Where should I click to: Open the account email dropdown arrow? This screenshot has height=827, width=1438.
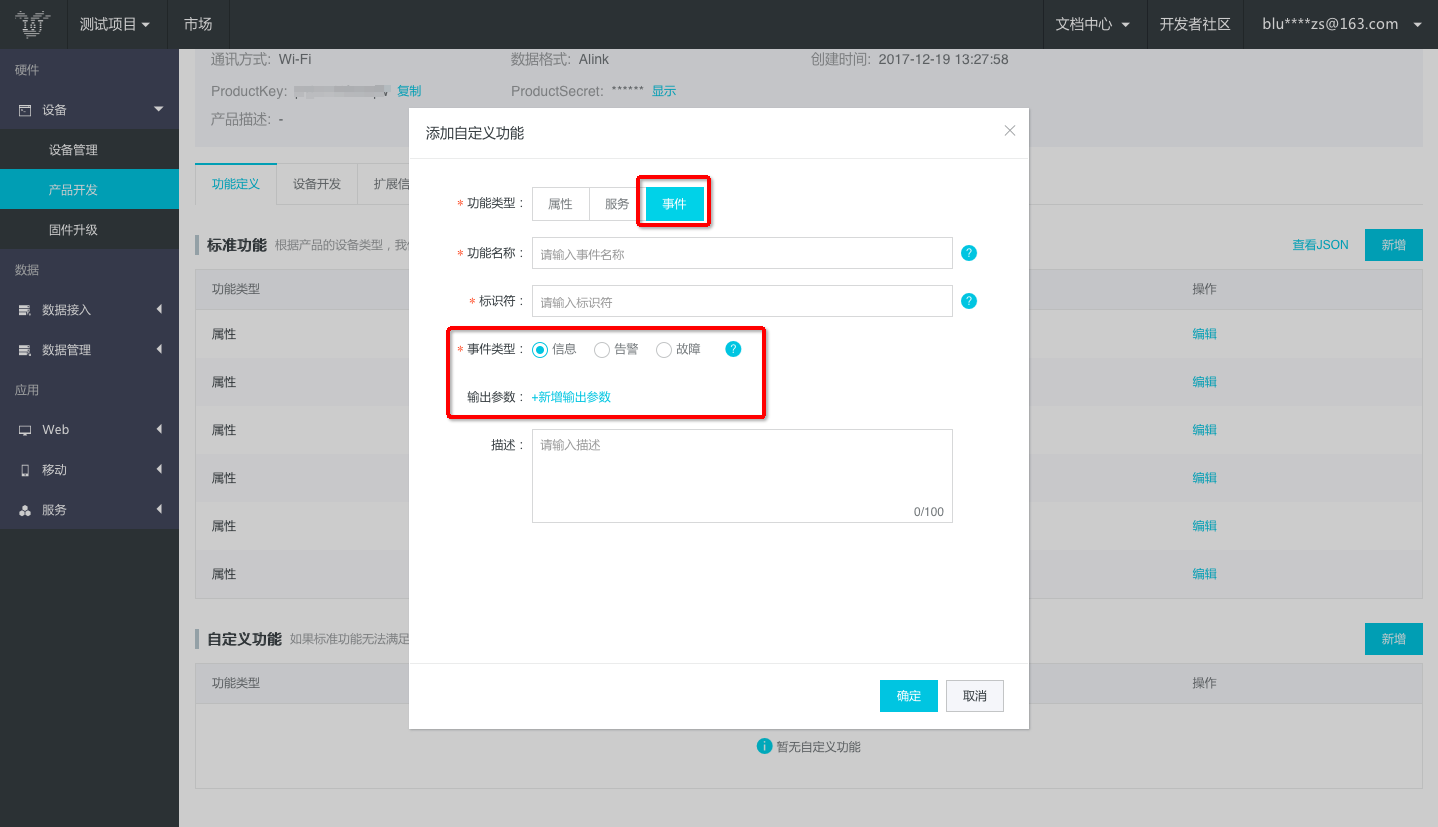point(1417,24)
